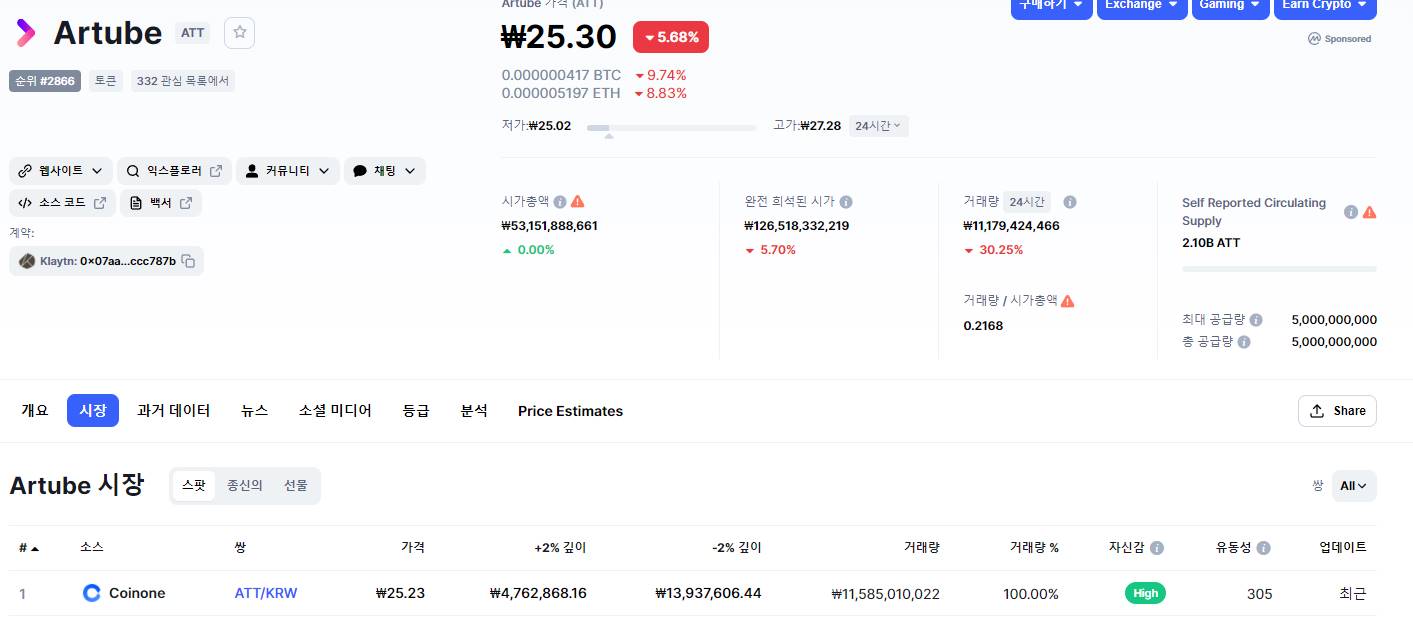Viewport: 1413px width, 623px height.
Task: Open the 뉴스 tab
Action: (x=255, y=411)
